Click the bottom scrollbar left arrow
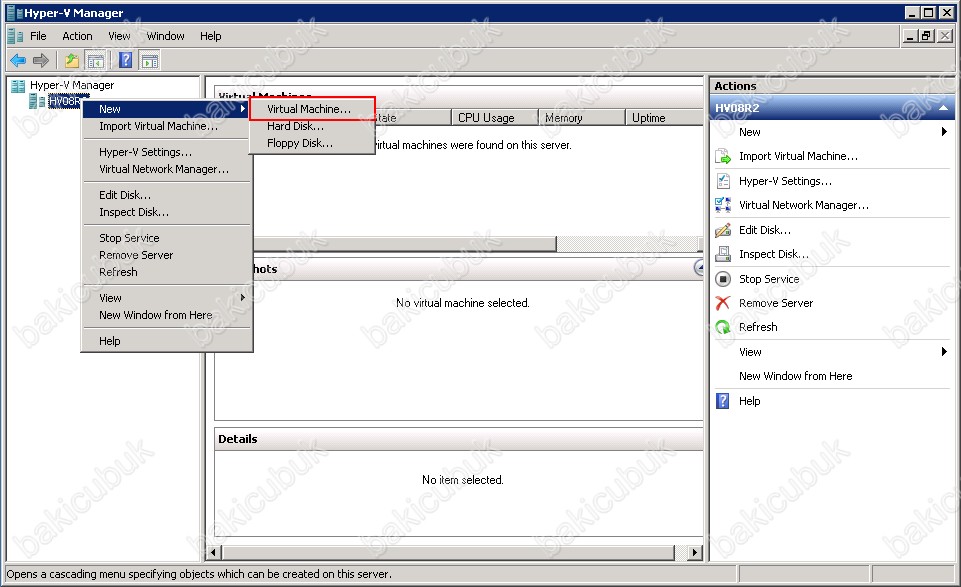961x587 pixels. [213, 553]
